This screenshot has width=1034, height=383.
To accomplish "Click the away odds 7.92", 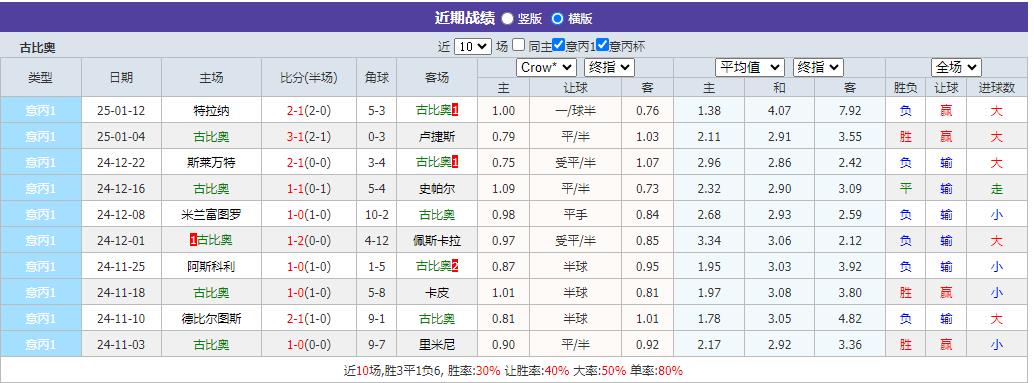I will coord(850,111).
